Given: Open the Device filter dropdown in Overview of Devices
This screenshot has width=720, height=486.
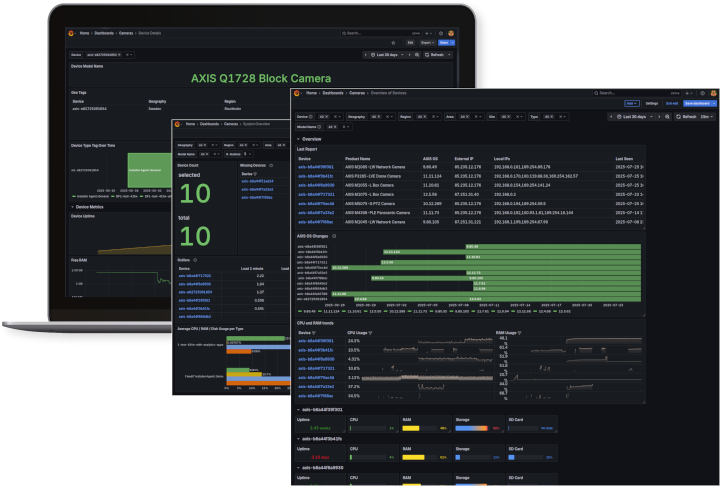Looking at the screenshot, I should [x=340, y=117].
